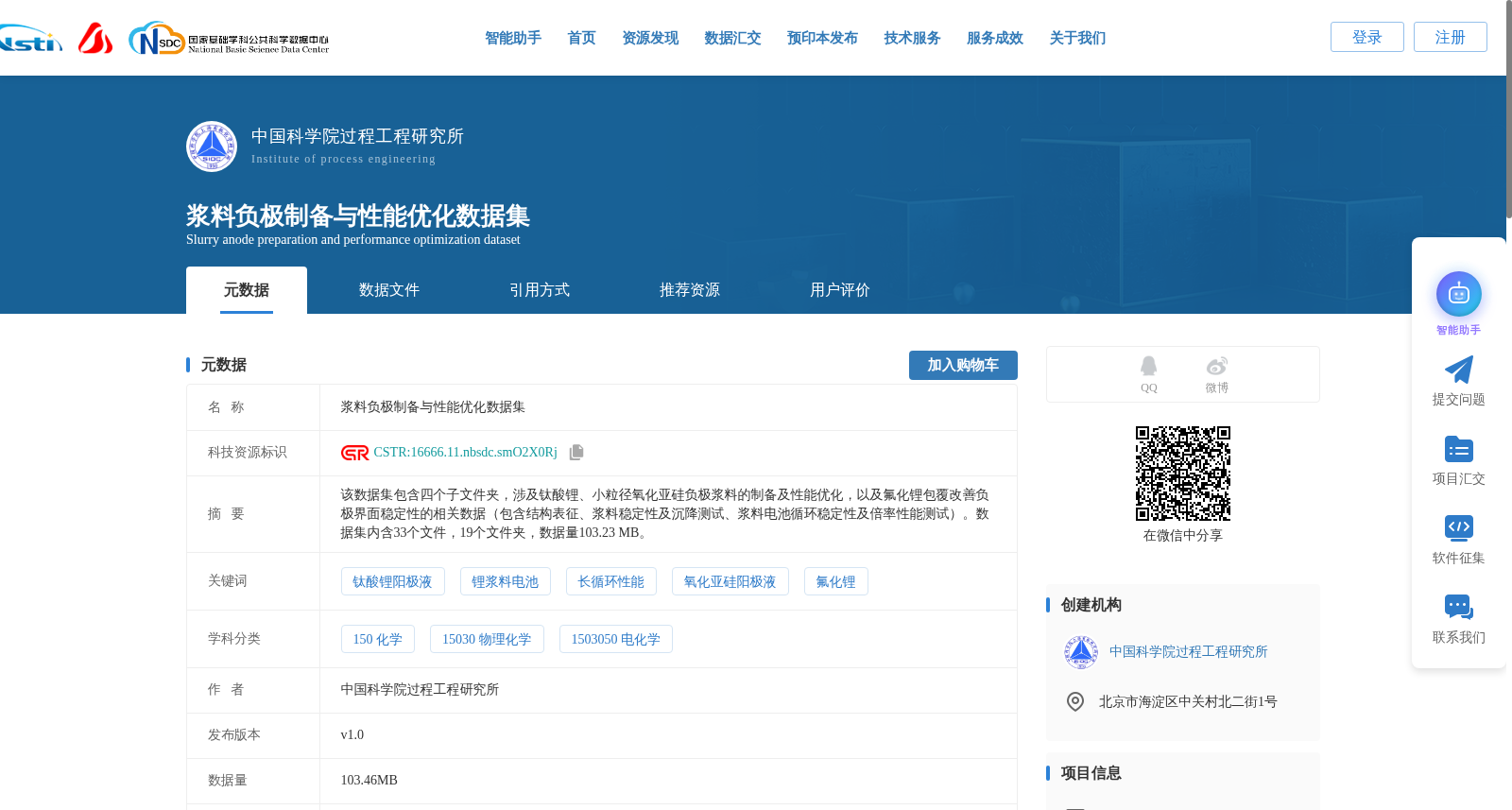Open National Basic Science Data Center logo
Image resolution: width=1512 pixels, height=810 pixels.
pyautogui.click(x=229, y=39)
